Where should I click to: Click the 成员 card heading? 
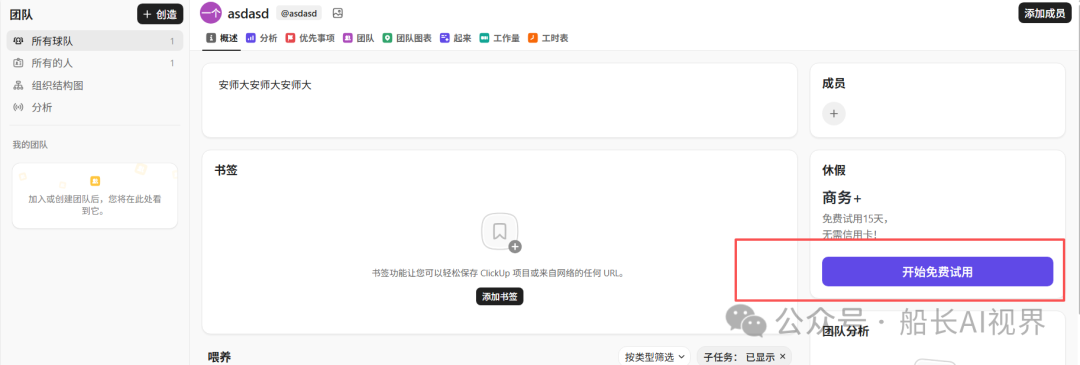(x=834, y=83)
